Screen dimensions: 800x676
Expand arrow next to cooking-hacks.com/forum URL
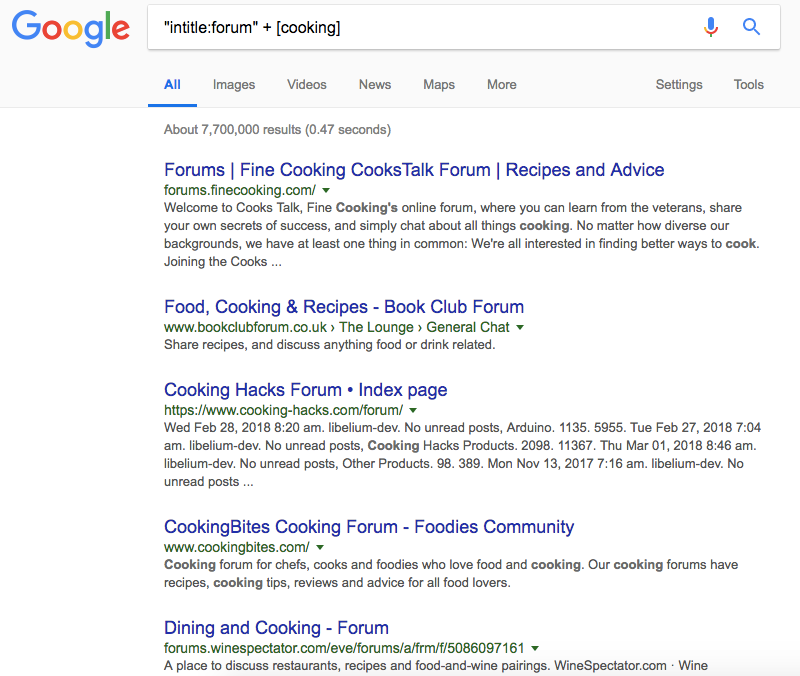413,410
